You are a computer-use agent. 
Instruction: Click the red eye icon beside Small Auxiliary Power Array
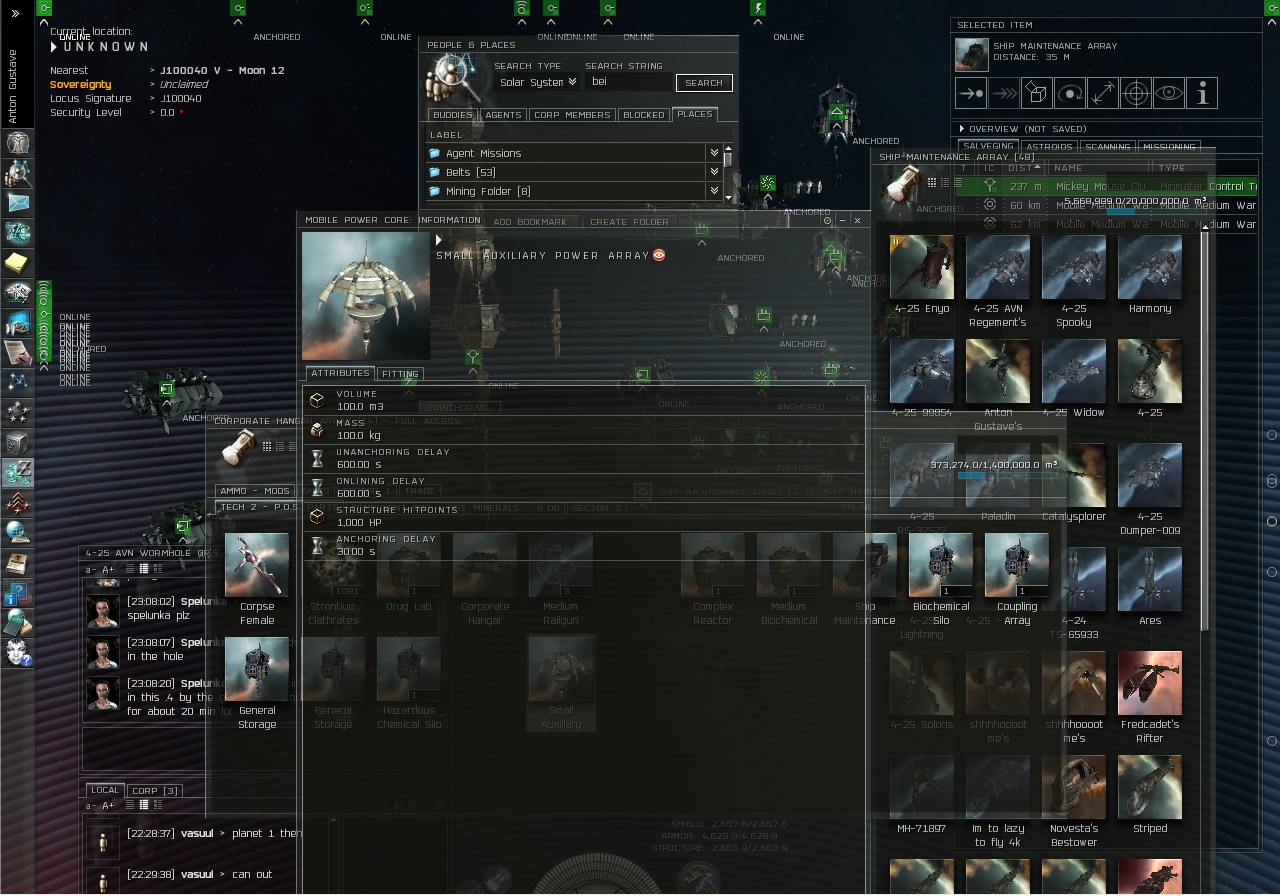(659, 255)
